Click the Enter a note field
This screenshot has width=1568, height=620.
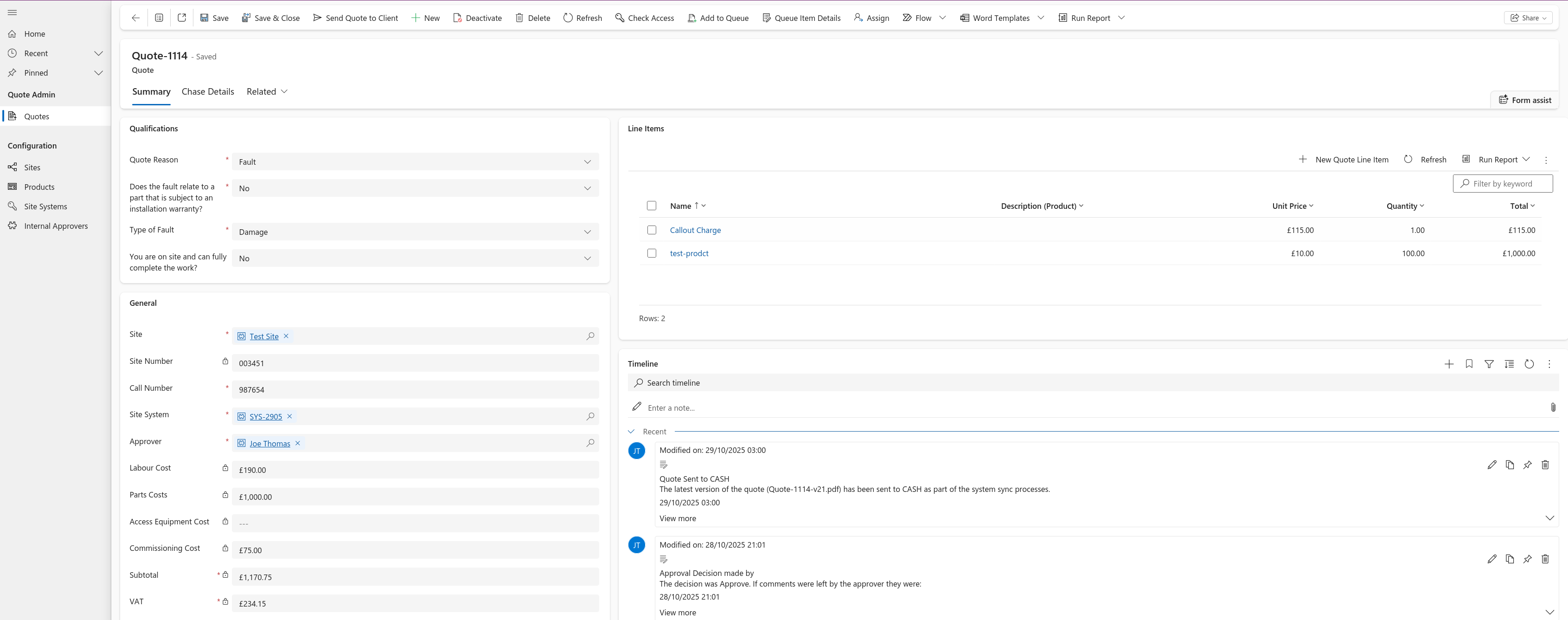[730, 407]
